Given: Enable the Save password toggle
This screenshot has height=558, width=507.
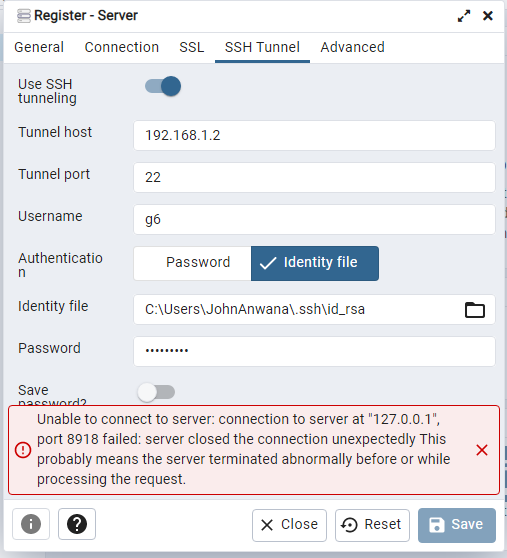Looking at the screenshot, I should [x=156, y=392].
